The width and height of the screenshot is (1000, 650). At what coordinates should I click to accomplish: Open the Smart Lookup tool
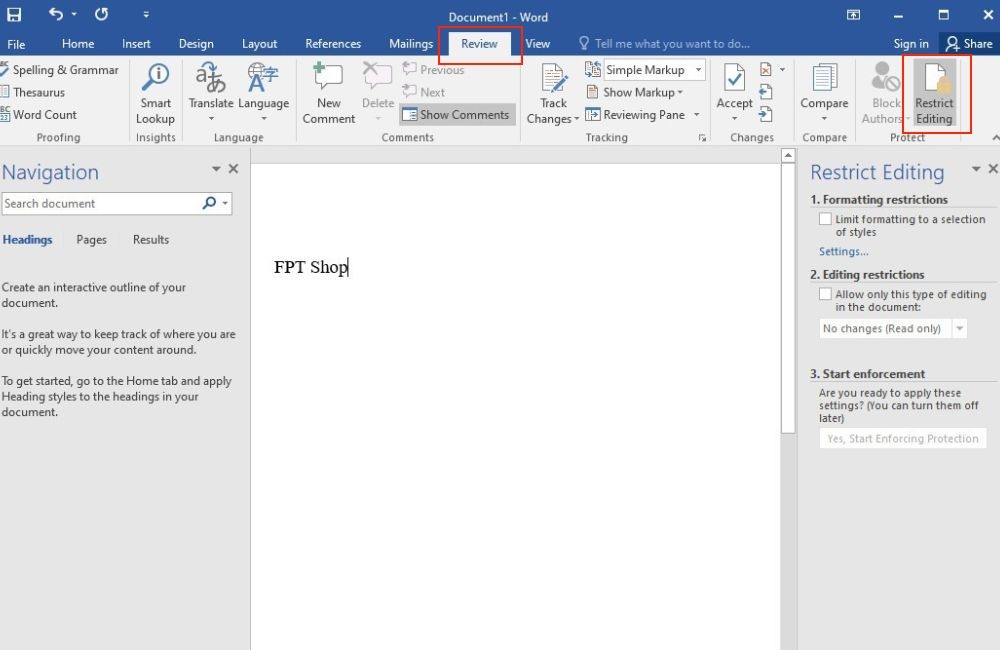click(155, 94)
